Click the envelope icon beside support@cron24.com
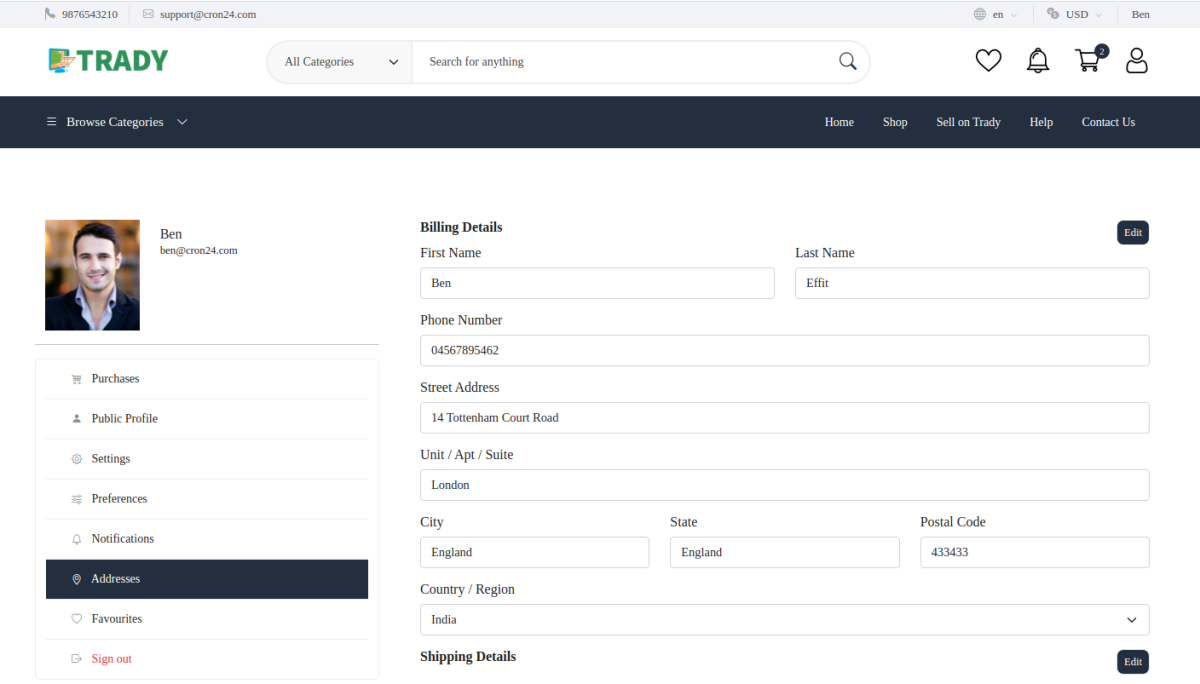Screen dimensions: 1200x684 [148, 14]
